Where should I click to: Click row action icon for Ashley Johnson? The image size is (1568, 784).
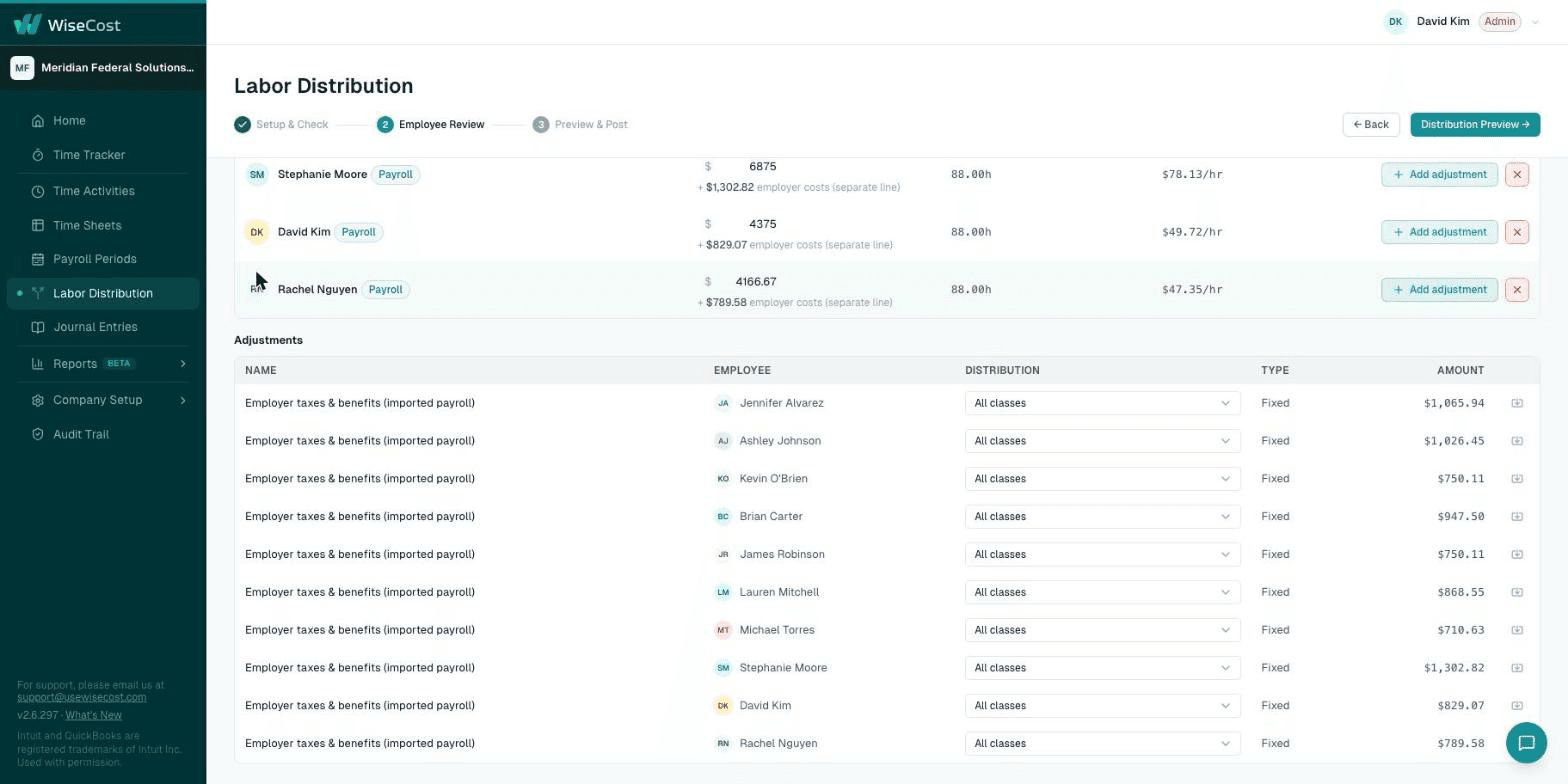click(x=1517, y=441)
